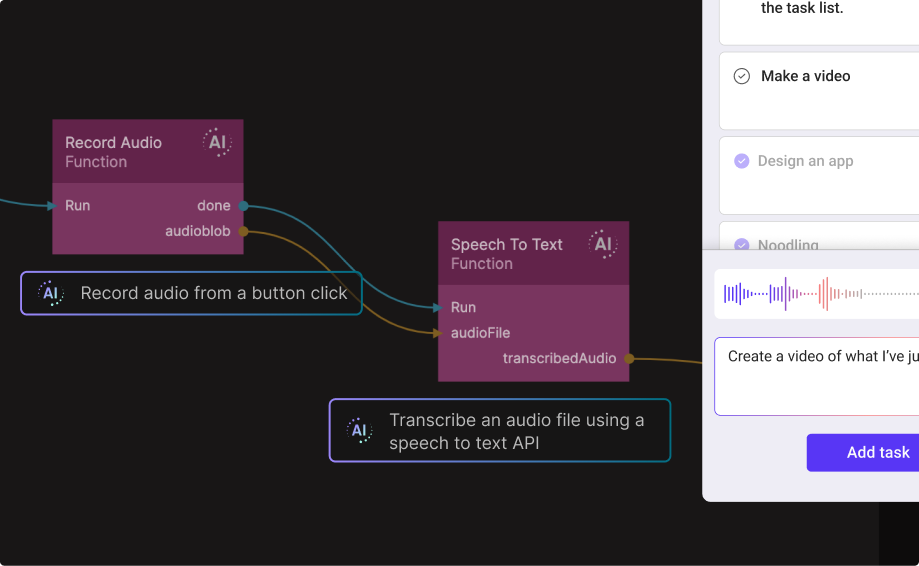919x566 pixels.
Task: Click AI icon beside Record audio prompt
Action: pos(51,293)
